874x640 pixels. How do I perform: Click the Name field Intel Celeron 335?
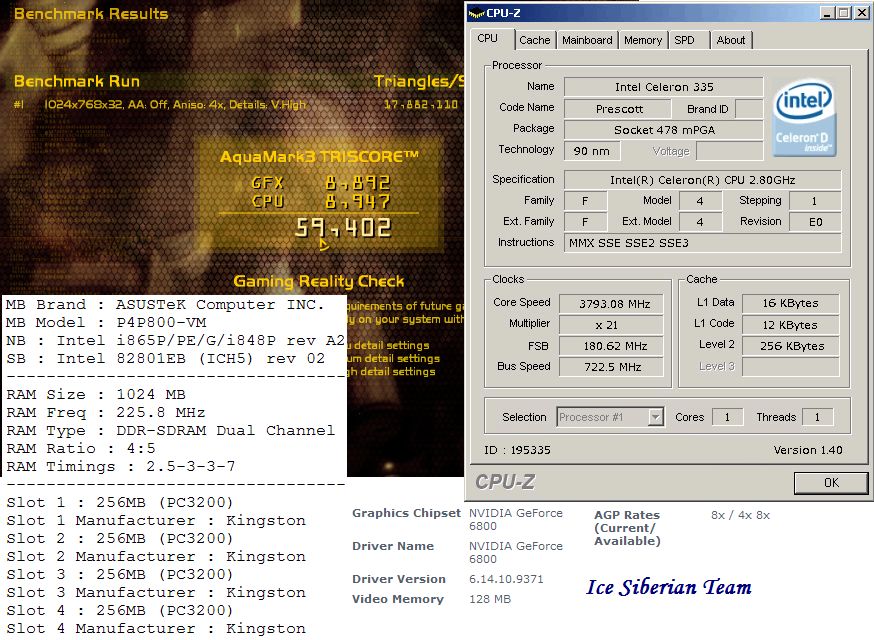663,87
